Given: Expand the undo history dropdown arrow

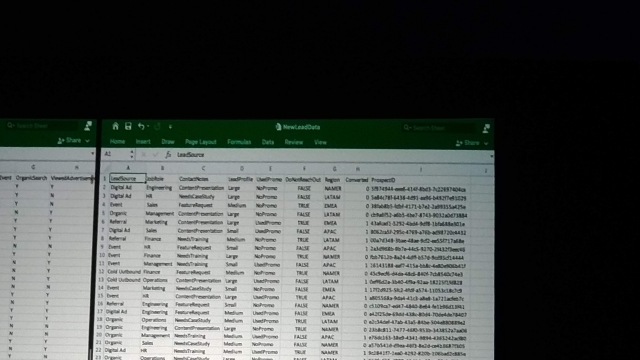Looking at the screenshot, I should pos(148,127).
